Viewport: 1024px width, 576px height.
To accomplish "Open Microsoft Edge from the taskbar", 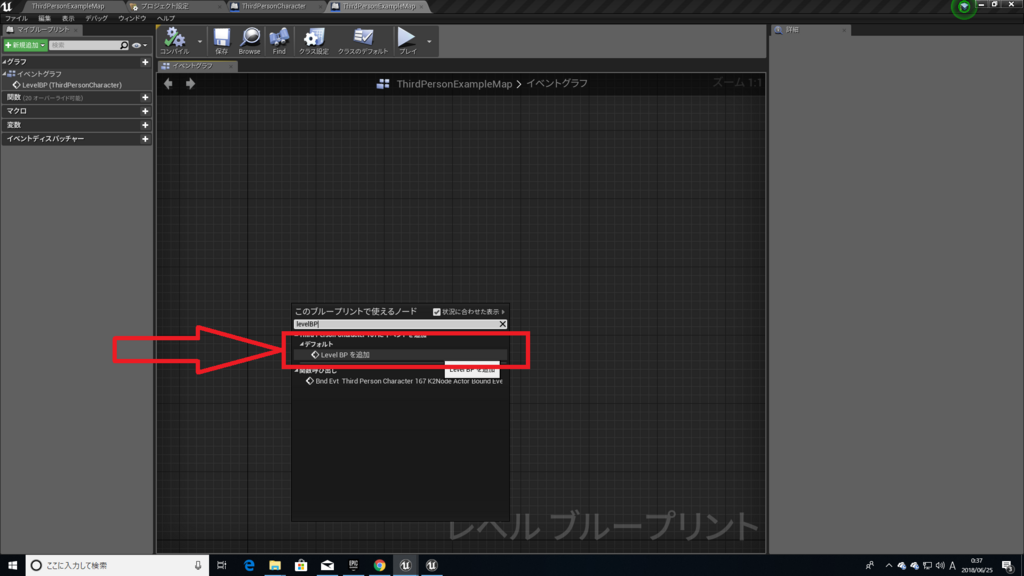I will pyautogui.click(x=249, y=566).
